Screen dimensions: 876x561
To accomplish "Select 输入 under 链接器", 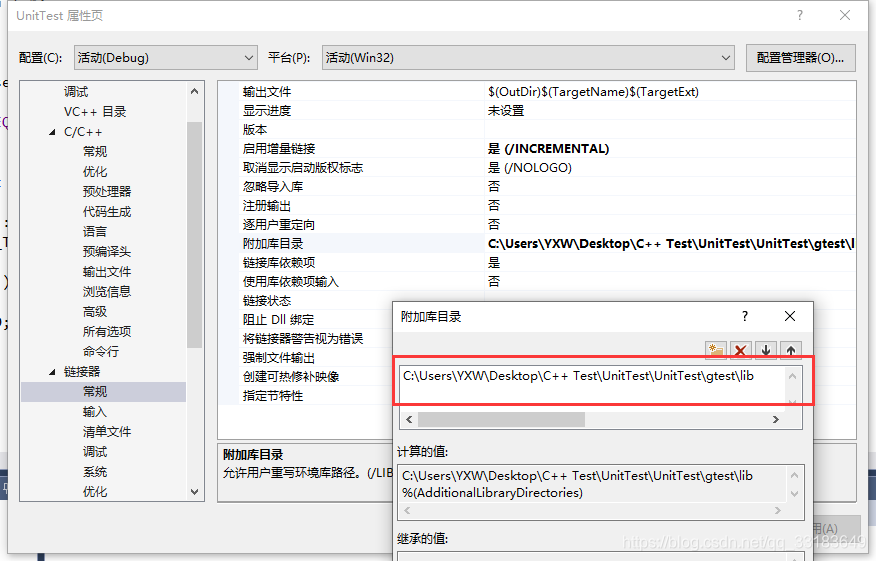I will click(95, 412).
